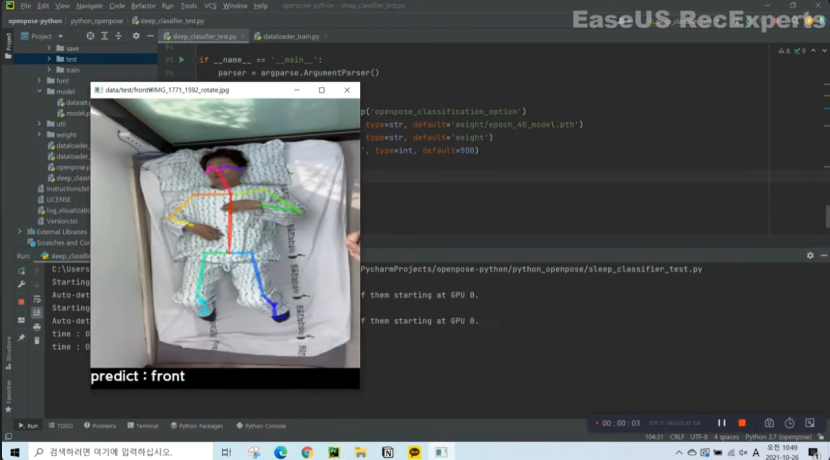This screenshot has height=460, width=830.
Task: Click the Select Opened File target icon
Action: click(x=90, y=36)
